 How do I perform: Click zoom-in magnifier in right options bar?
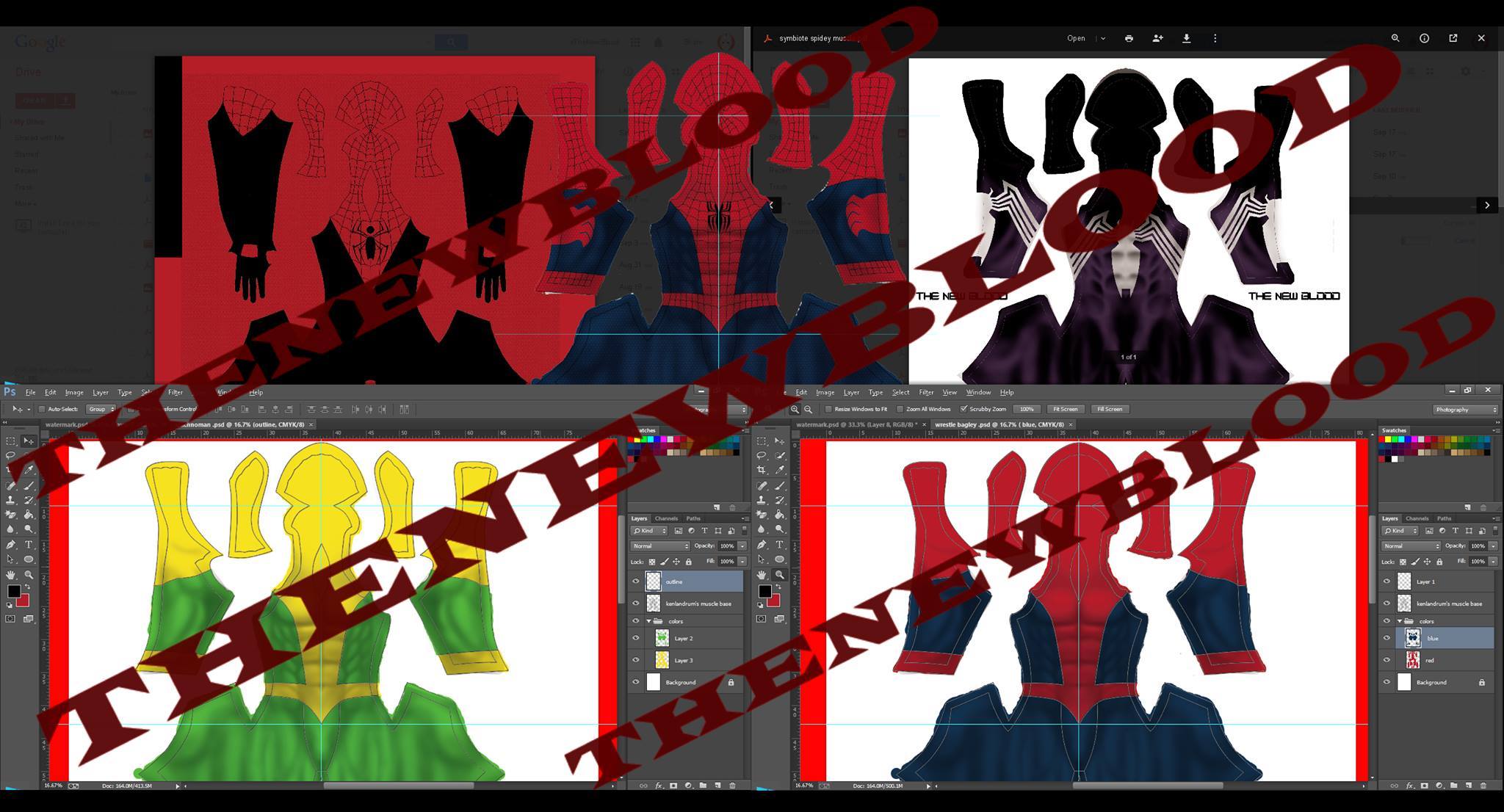[x=795, y=409]
